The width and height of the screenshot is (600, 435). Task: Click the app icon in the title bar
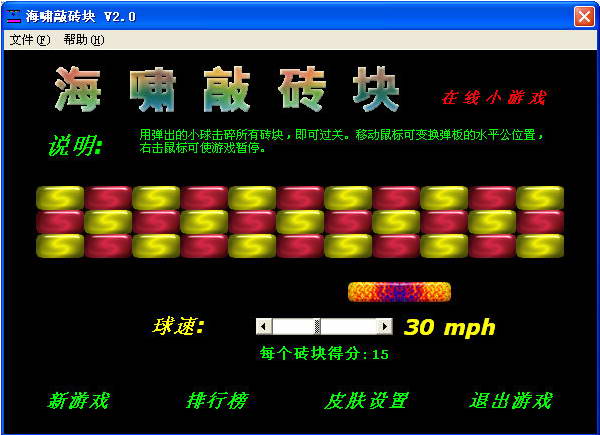point(15,16)
